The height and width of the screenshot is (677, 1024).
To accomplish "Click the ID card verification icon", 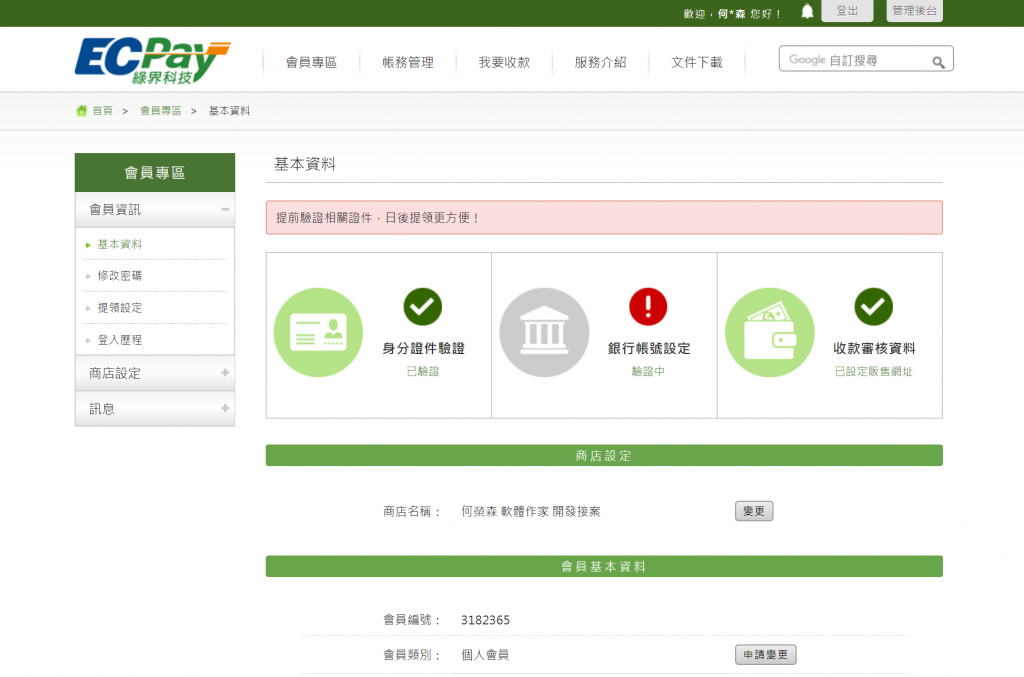I will (x=318, y=332).
